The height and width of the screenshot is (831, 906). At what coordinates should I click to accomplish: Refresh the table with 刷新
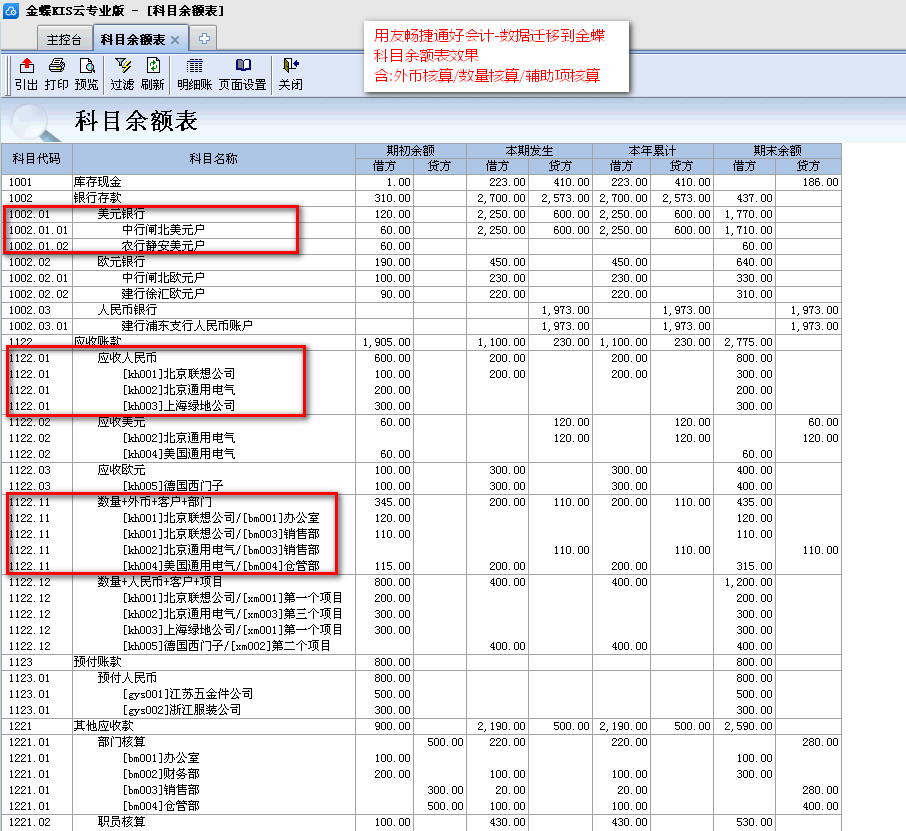click(x=152, y=74)
